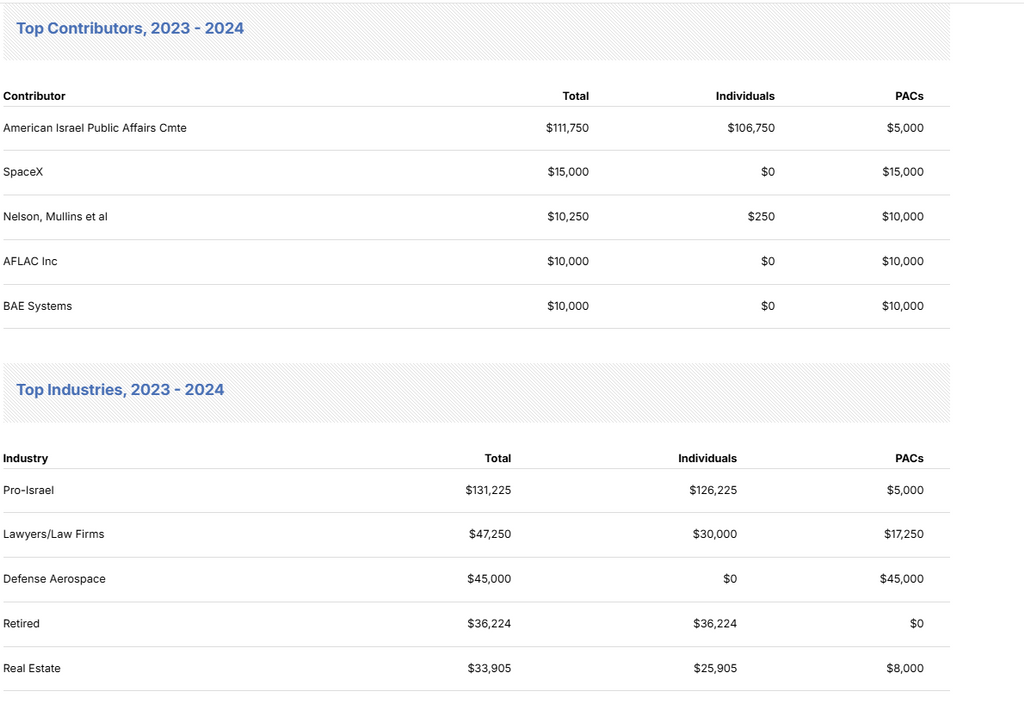Click the $111,750 total amount
The width and height of the screenshot is (1024, 706).
pyautogui.click(x=567, y=128)
